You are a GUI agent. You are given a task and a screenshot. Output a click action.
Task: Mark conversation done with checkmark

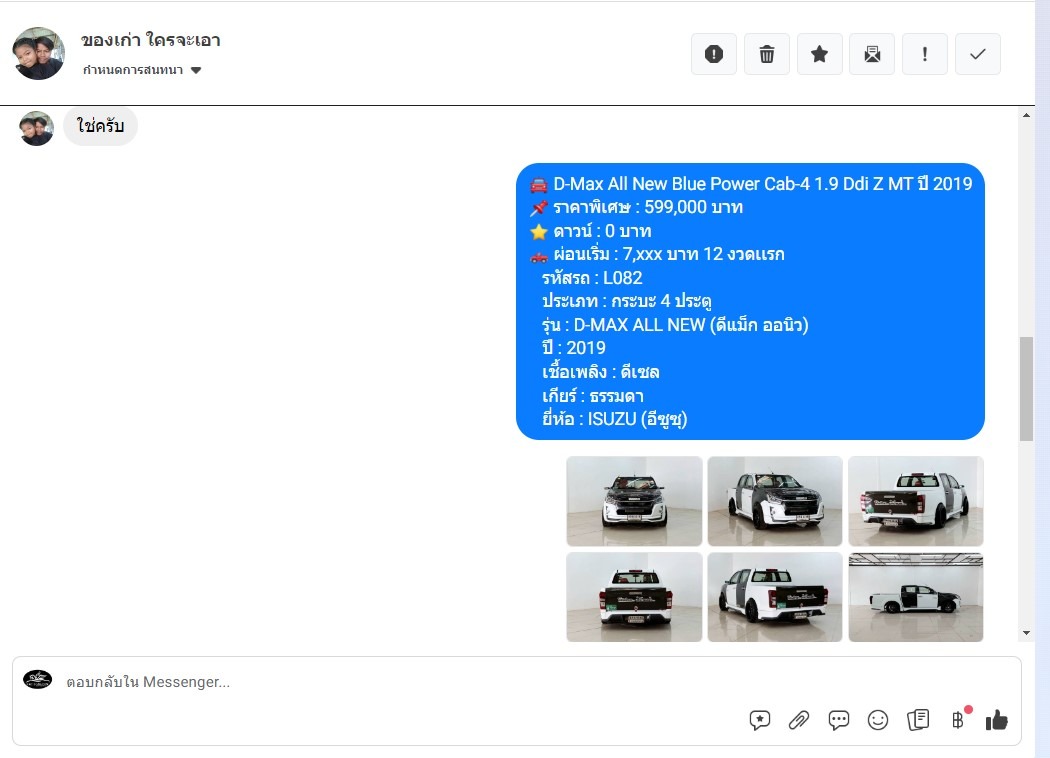click(x=978, y=54)
